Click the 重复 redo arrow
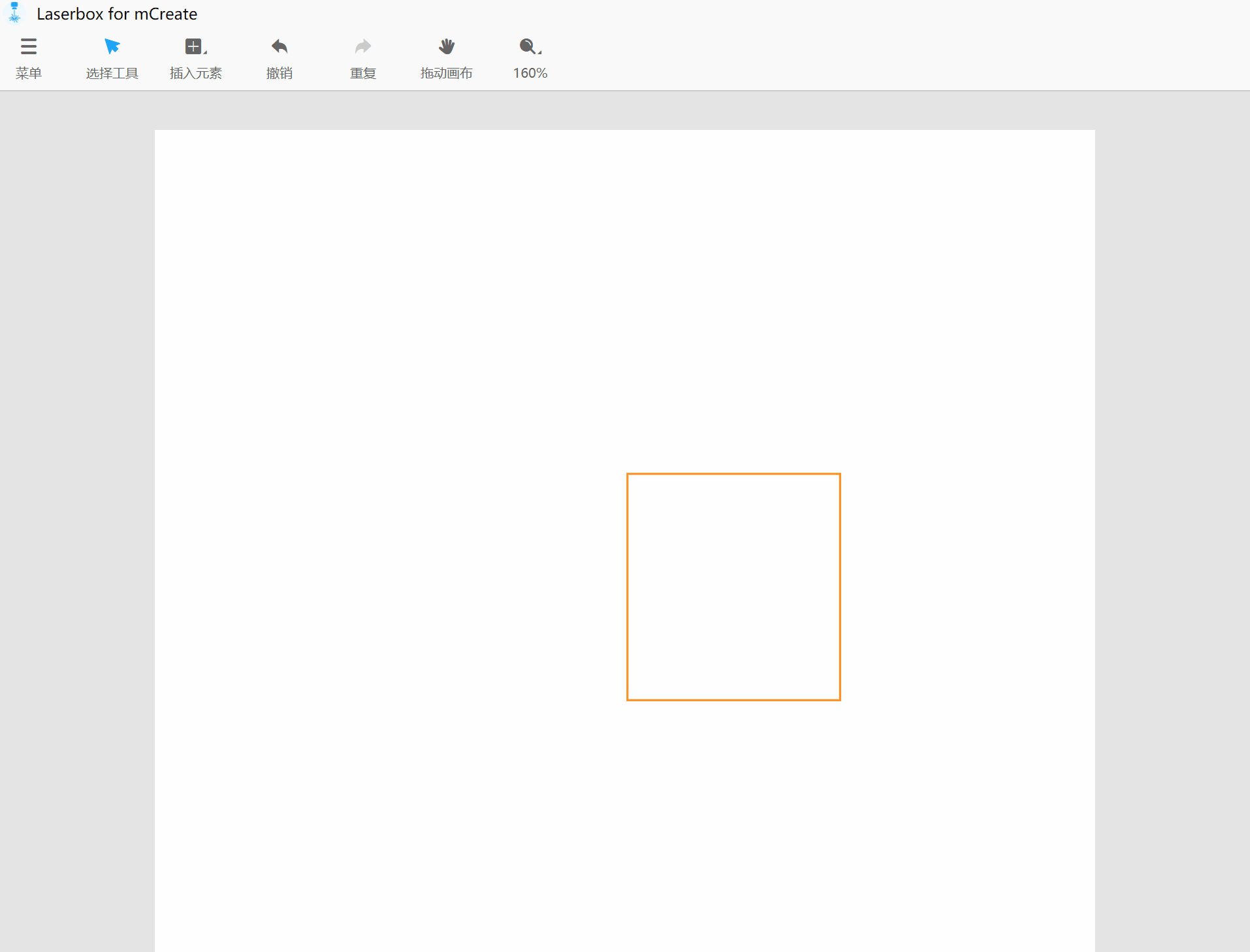 363,58
